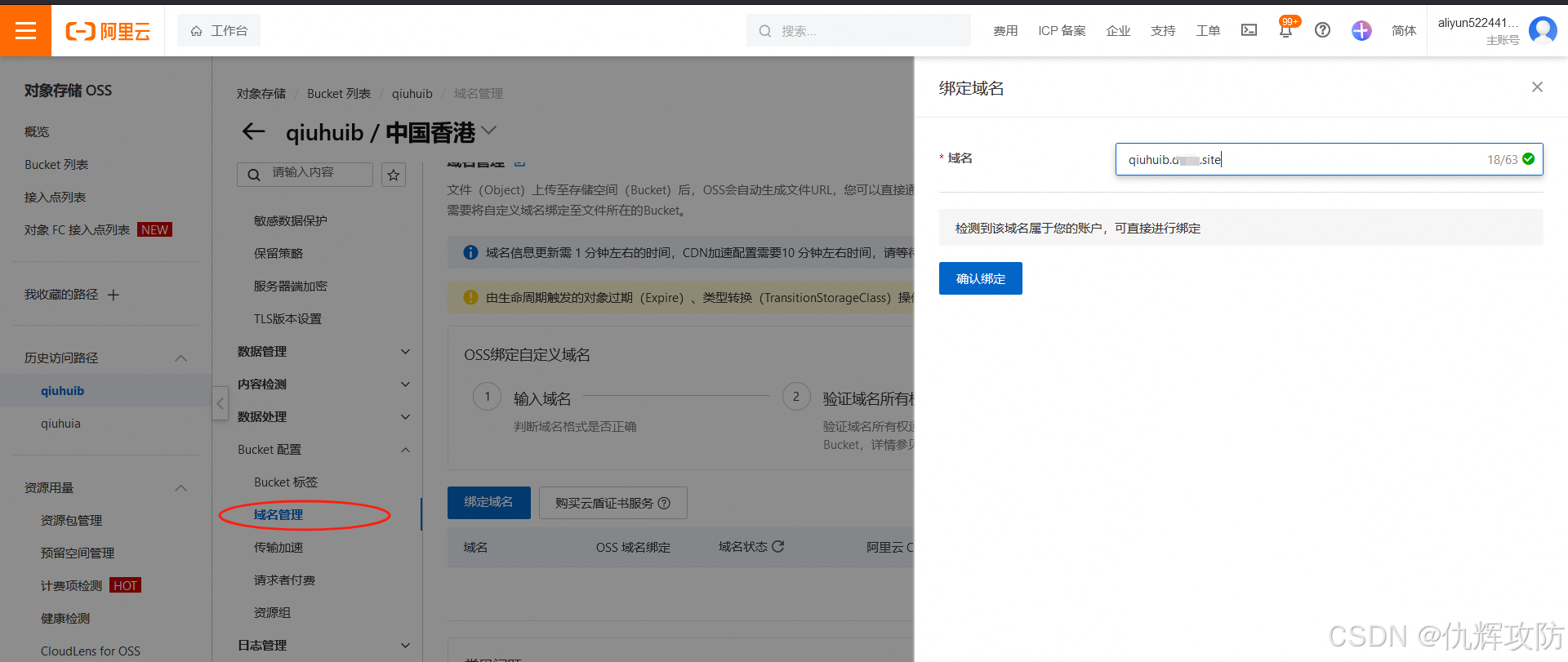Screen dimensions: 1568x662
Task: Switch language via 简体
Action: [x=1404, y=31]
